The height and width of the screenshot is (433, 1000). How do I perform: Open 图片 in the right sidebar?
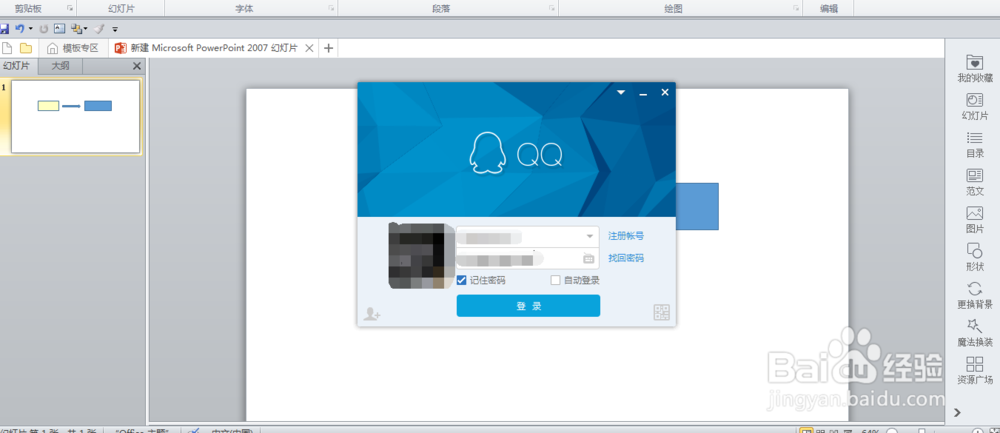974,219
